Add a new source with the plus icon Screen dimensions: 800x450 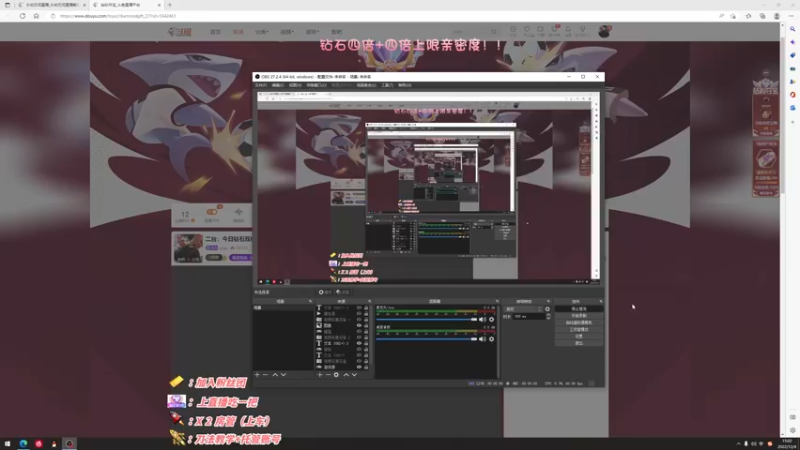tap(320, 375)
